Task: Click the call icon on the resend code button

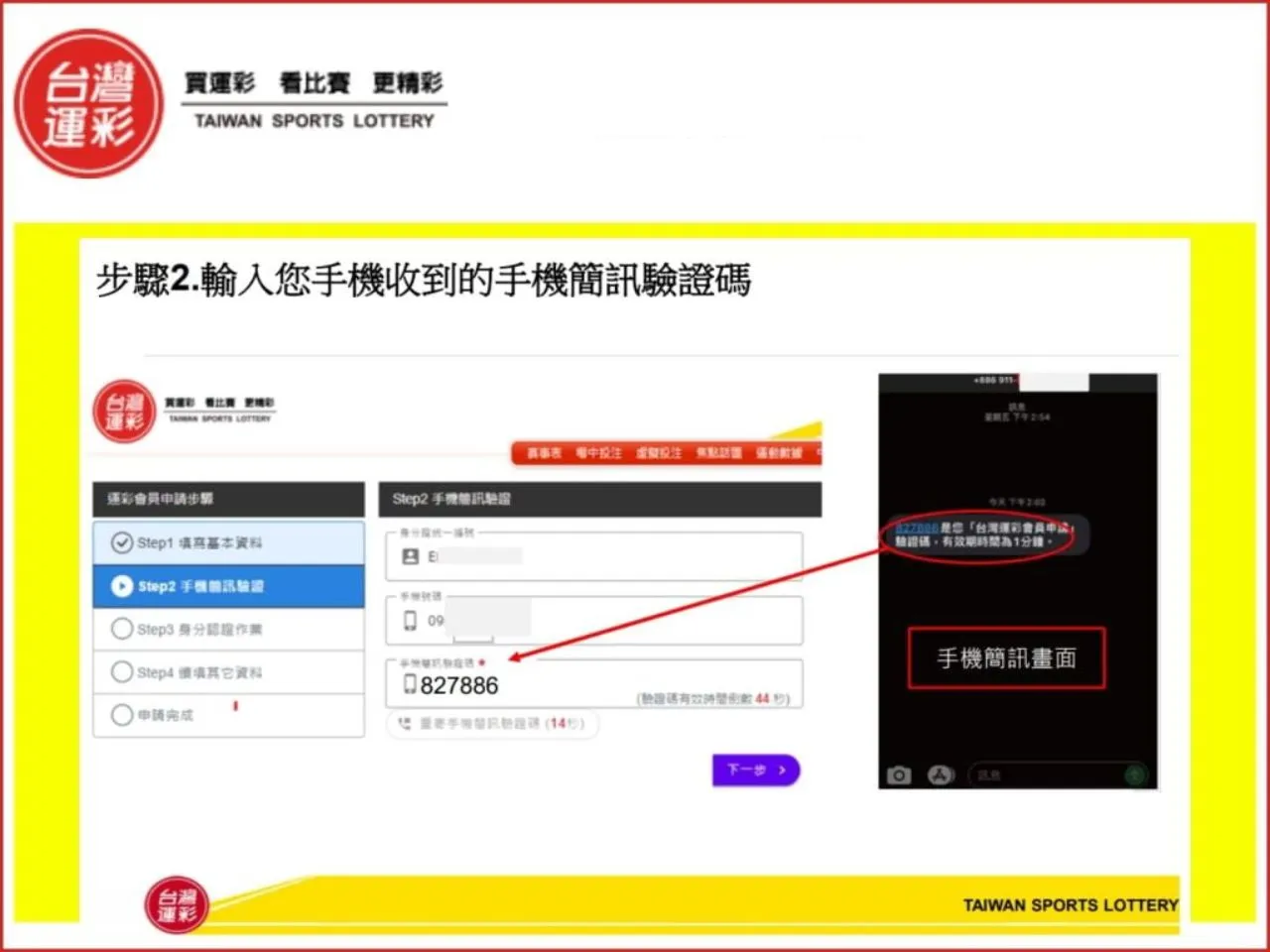Action: pos(404,724)
